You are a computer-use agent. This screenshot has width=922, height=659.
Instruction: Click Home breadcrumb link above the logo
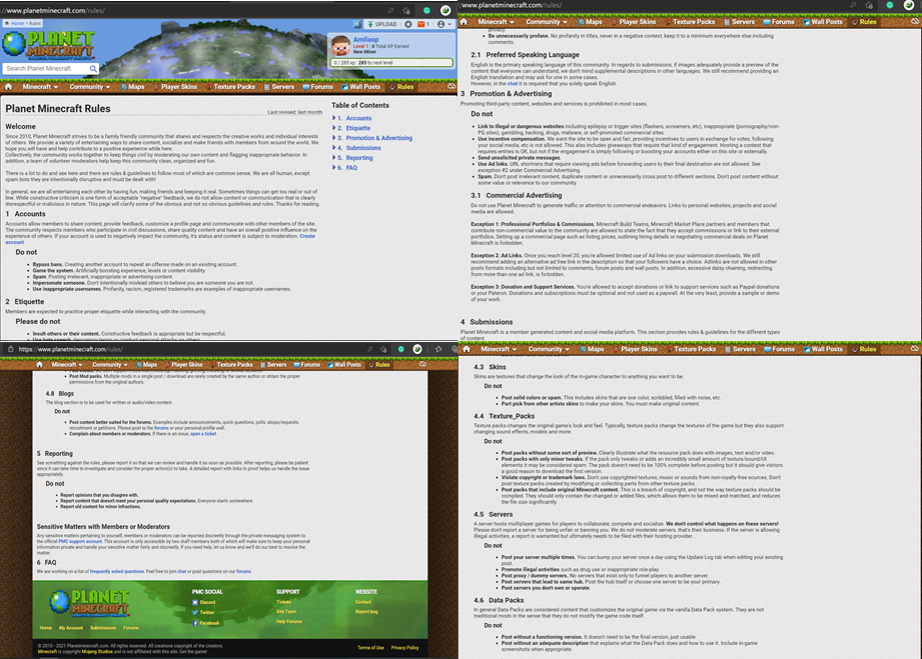17,24
